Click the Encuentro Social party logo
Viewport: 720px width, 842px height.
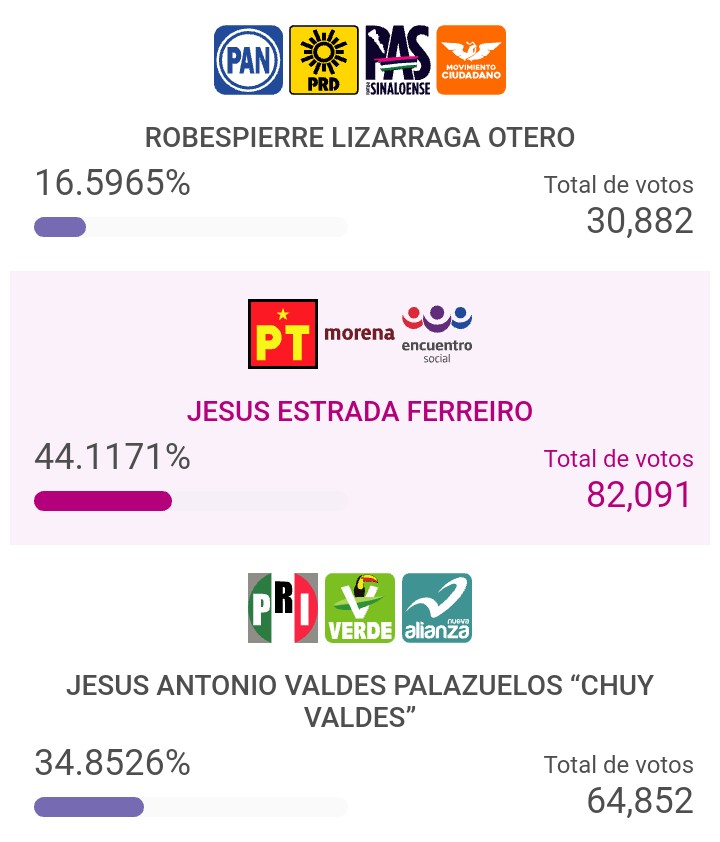point(437,334)
